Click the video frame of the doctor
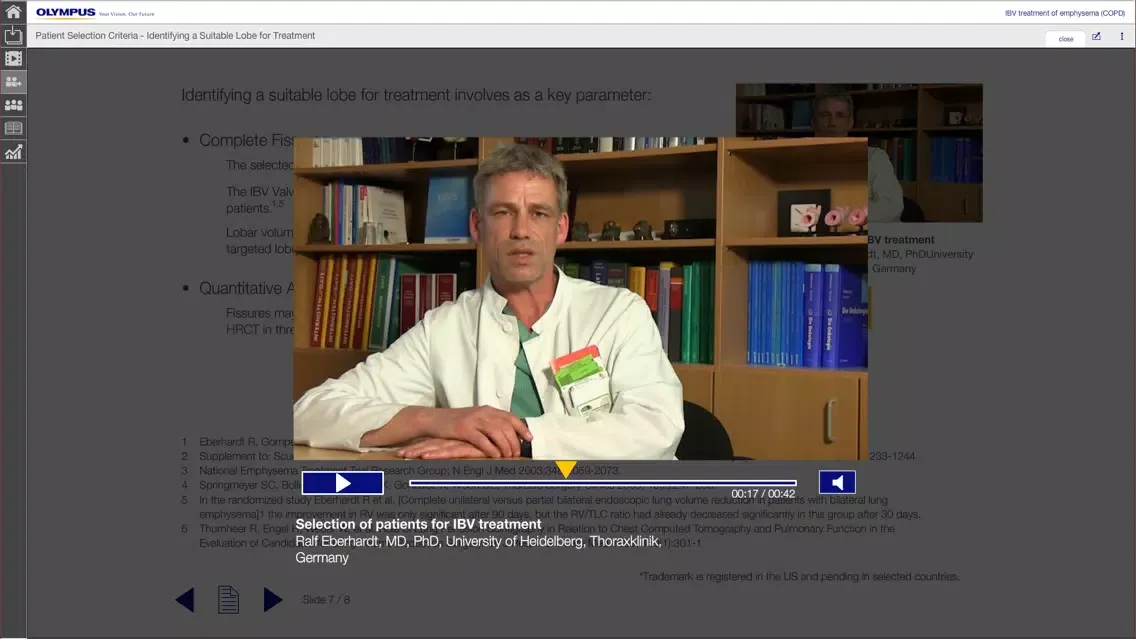 pos(580,298)
